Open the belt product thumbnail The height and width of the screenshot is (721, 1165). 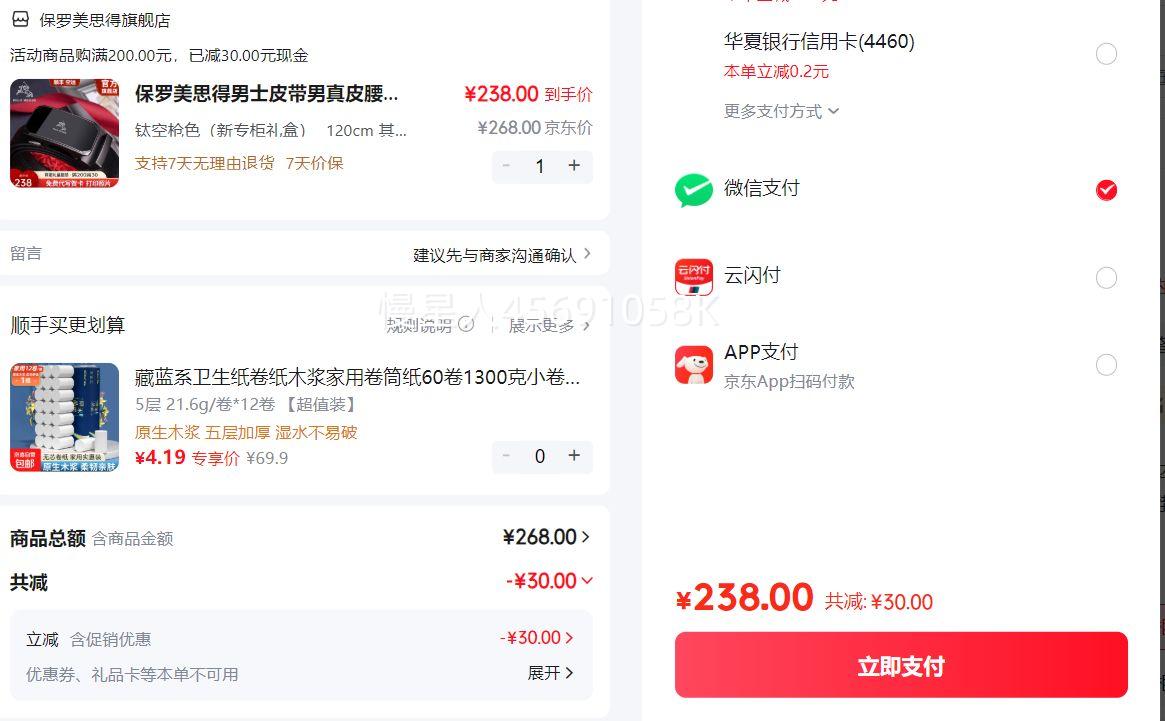(64, 133)
